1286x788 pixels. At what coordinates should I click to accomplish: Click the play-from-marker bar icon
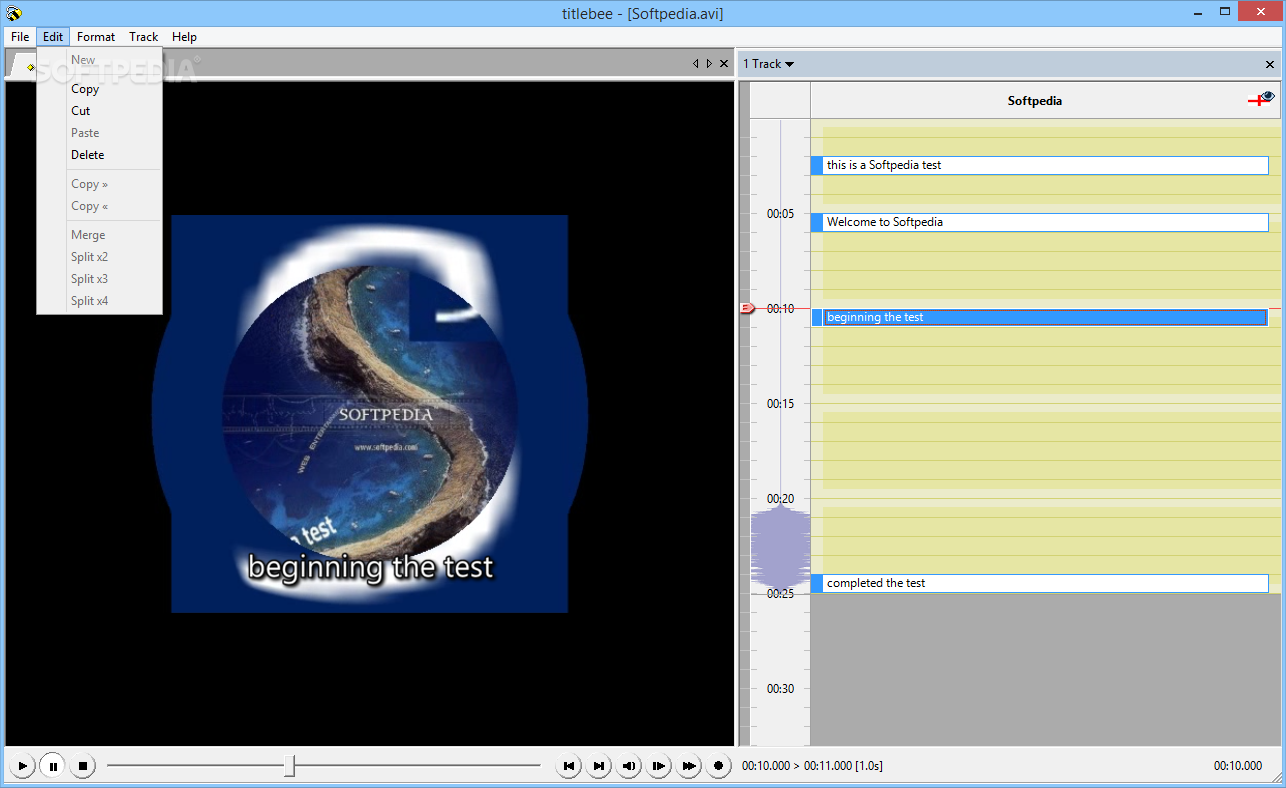coord(658,766)
